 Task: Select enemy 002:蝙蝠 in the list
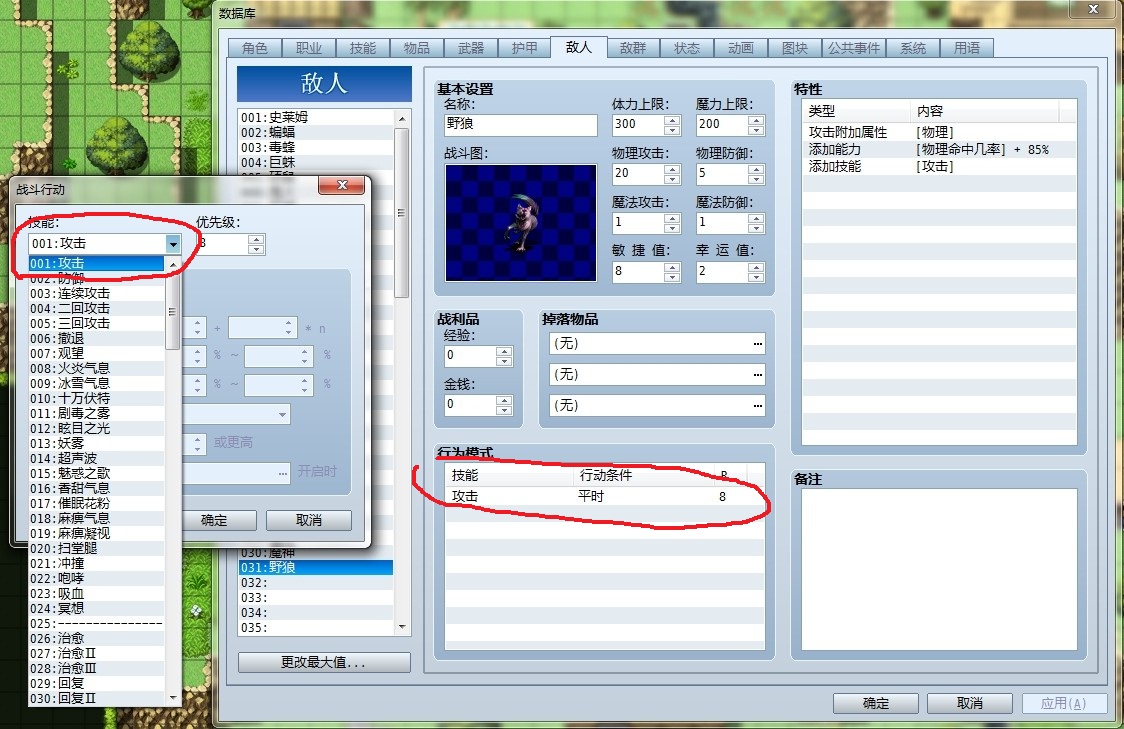pyautogui.click(x=315, y=133)
